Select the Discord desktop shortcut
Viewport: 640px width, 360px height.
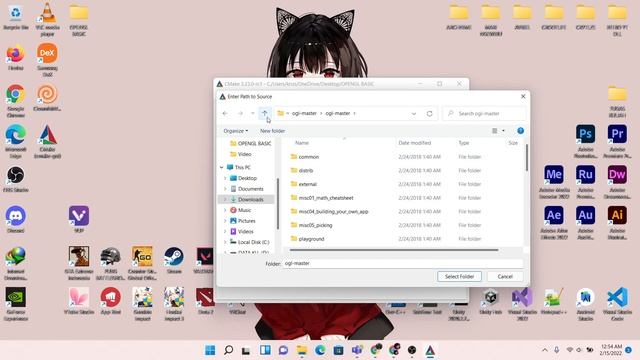[x=16, y=220]
